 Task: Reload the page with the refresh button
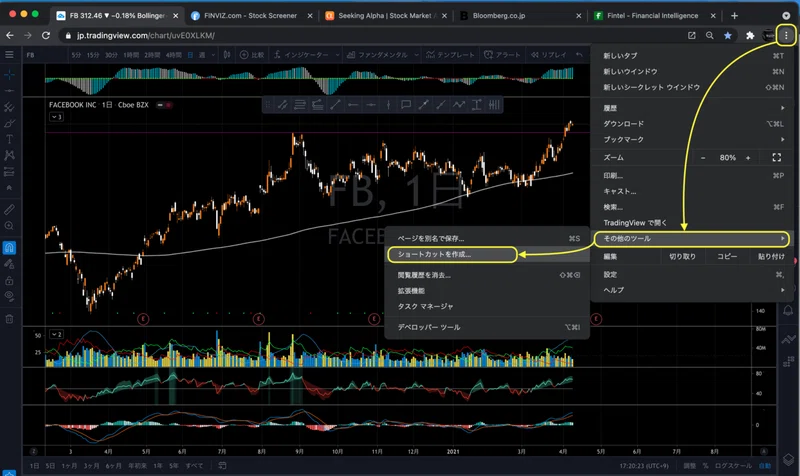[46, 35]
